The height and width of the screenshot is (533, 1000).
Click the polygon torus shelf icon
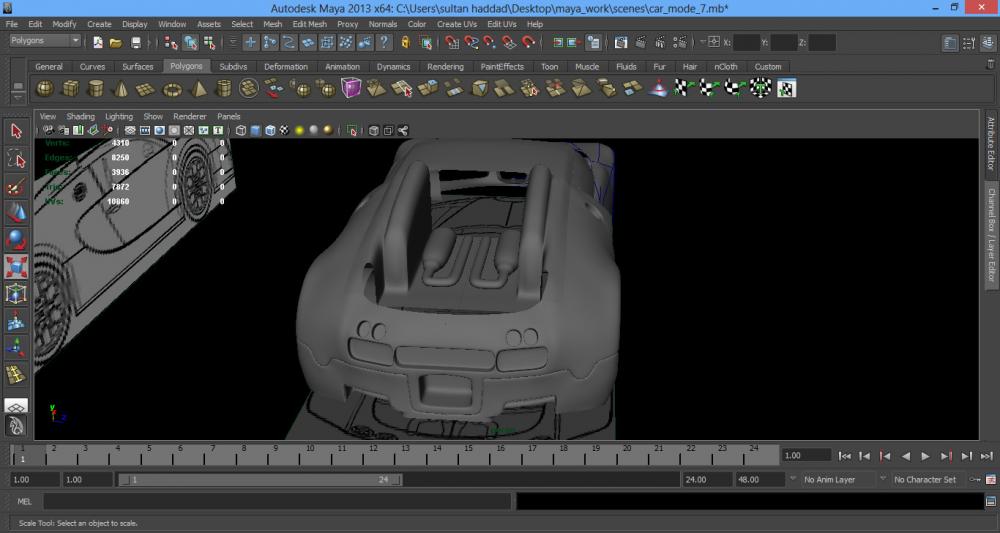pos(172,89)
